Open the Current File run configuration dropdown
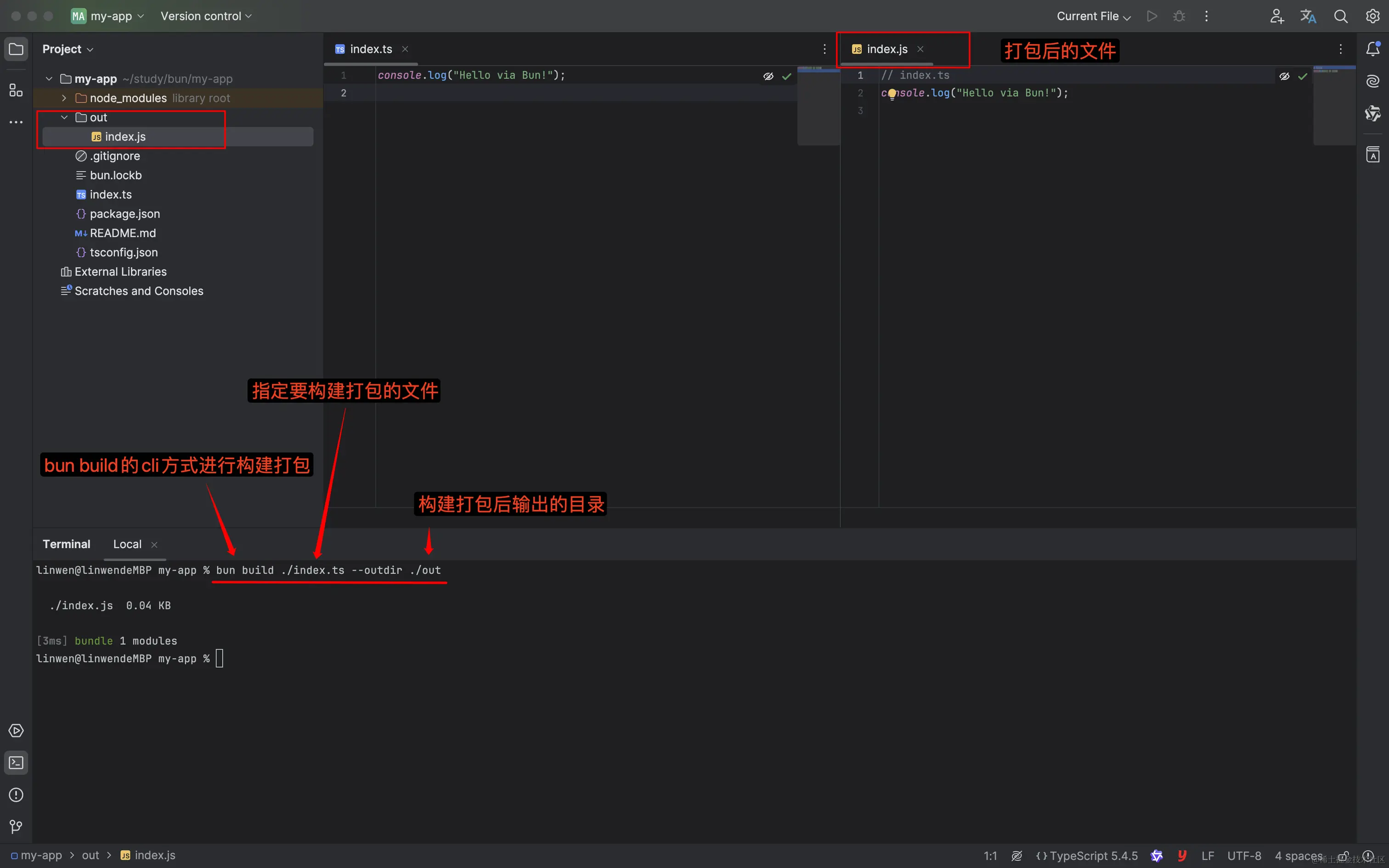 [1093, 16]
